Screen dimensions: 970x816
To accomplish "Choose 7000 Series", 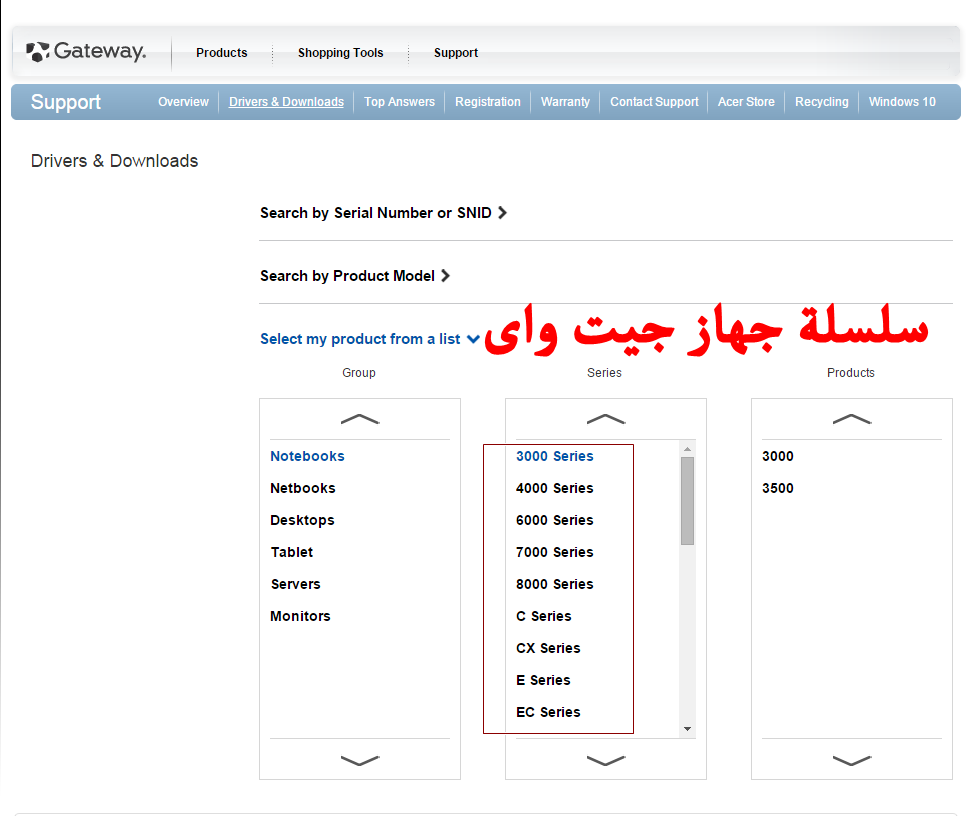I will [x=554, y=552].
